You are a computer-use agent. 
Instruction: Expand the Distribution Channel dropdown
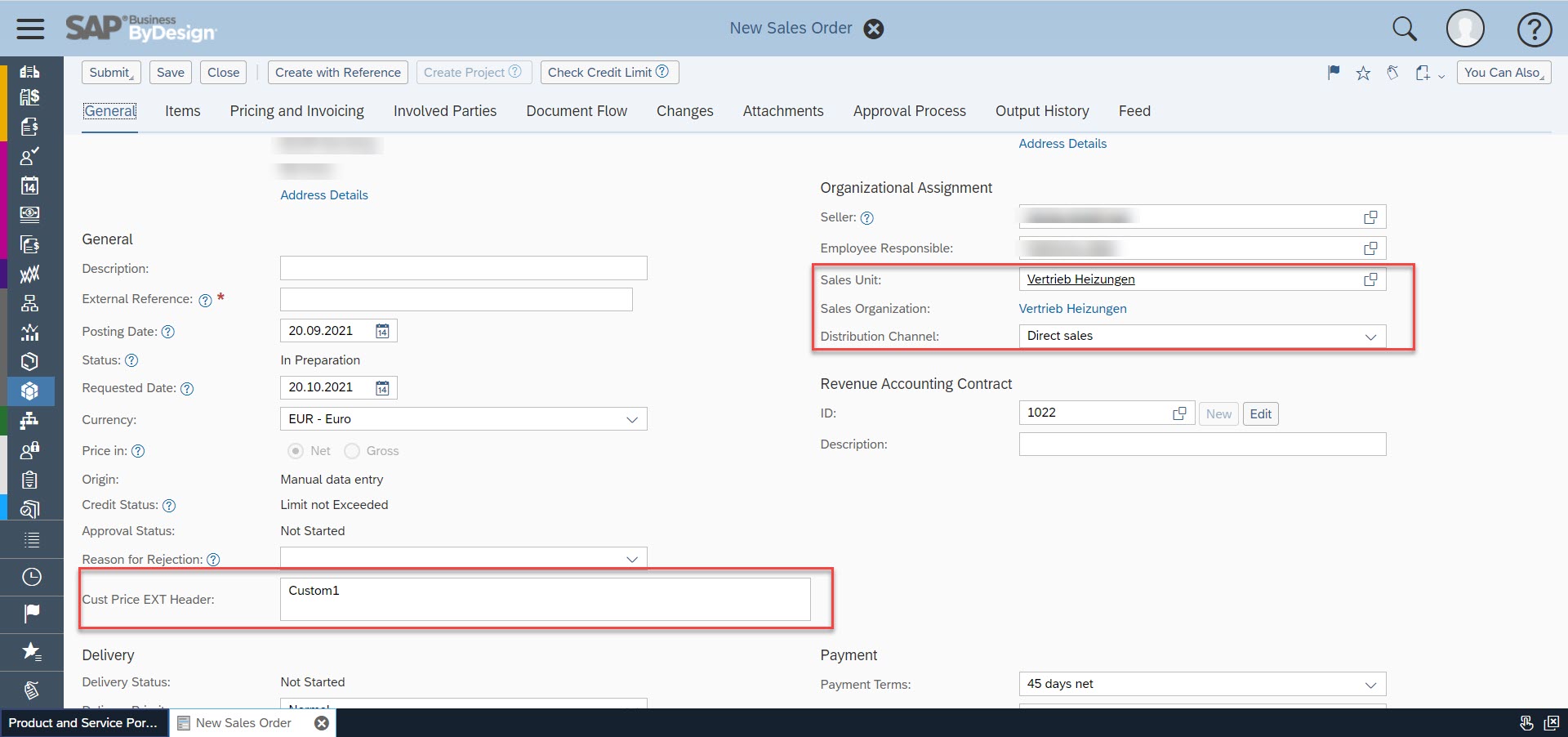point(1370,337)
